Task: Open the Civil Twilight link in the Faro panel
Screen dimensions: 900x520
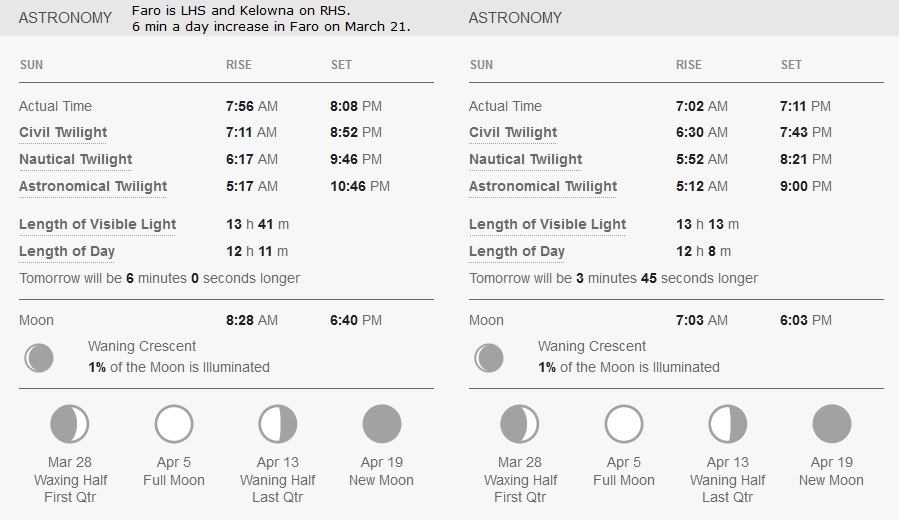Action: pos(63,133)
